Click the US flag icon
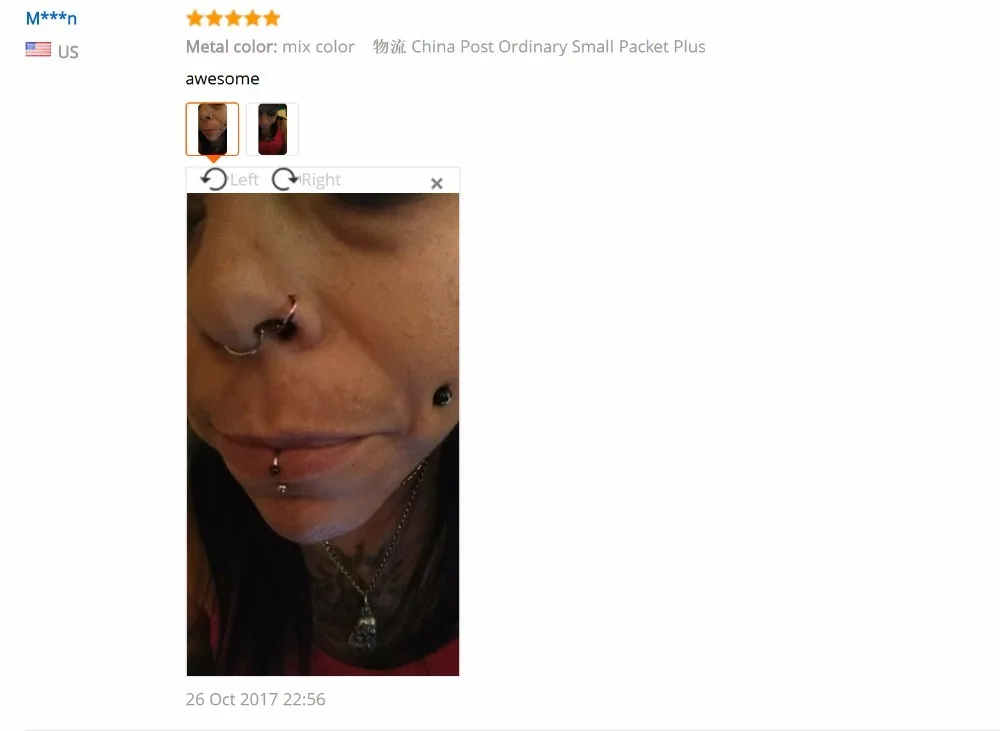Screen dimensions: 1000x731 (38, 49)
